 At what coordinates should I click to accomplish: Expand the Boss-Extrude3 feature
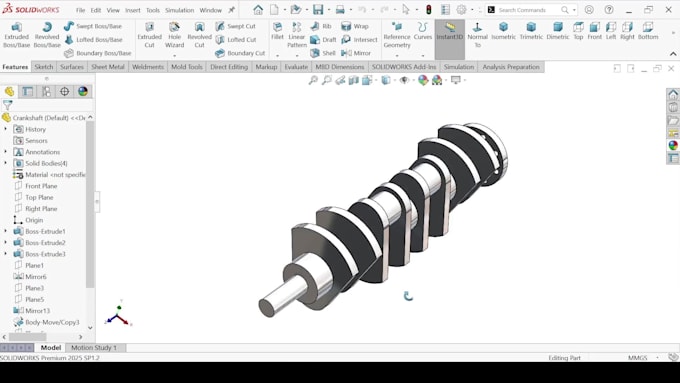coord(5,253)
